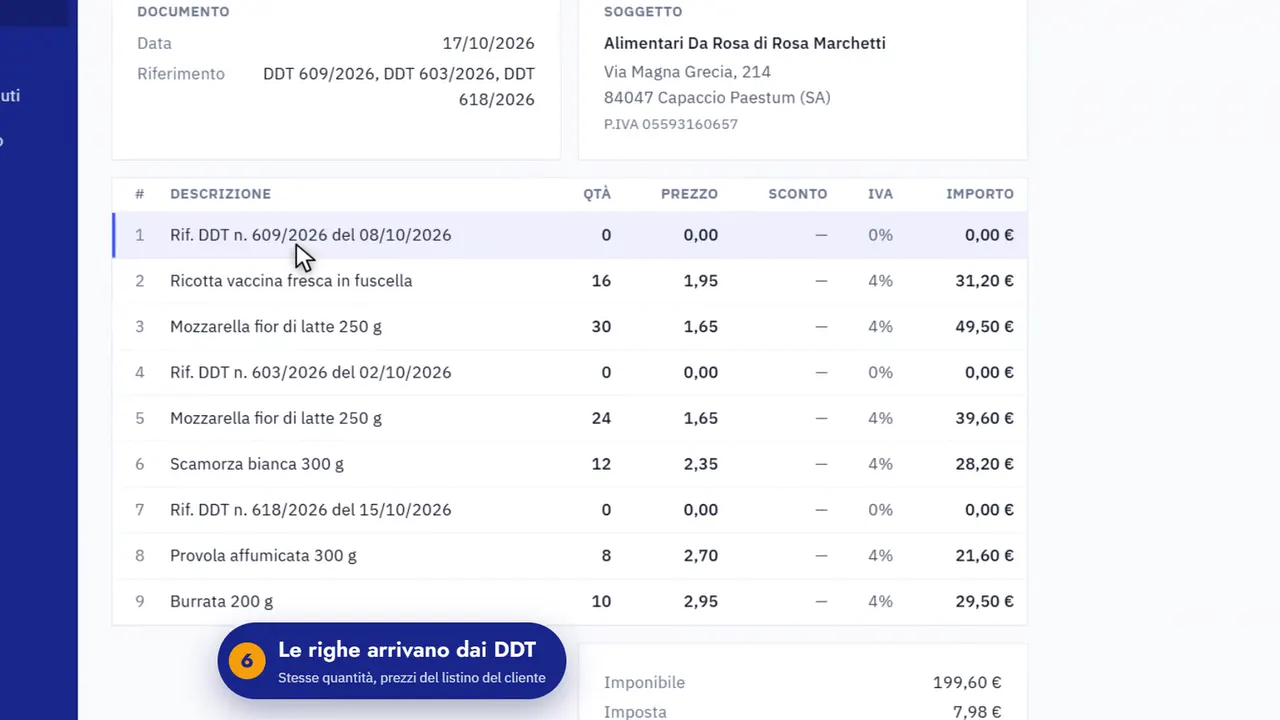Click the IVA column header
The width and height of the screenshot is (1280, 720).
tap(880, 194)
